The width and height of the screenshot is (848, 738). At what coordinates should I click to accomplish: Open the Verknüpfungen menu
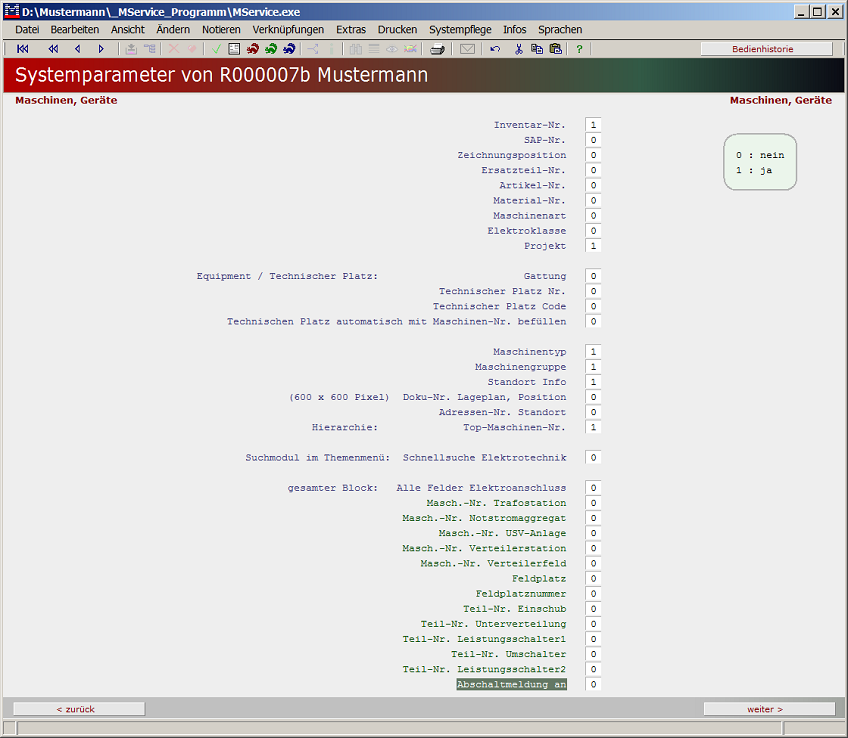click(x=288, y=30)
